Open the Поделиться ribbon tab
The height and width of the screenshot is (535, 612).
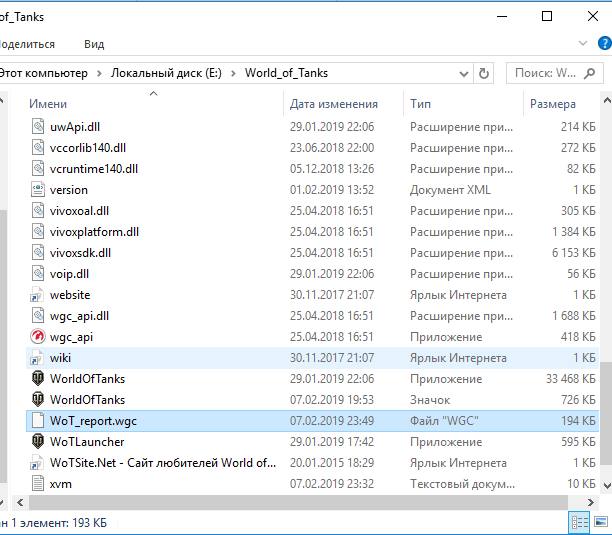tap(26, 44)
